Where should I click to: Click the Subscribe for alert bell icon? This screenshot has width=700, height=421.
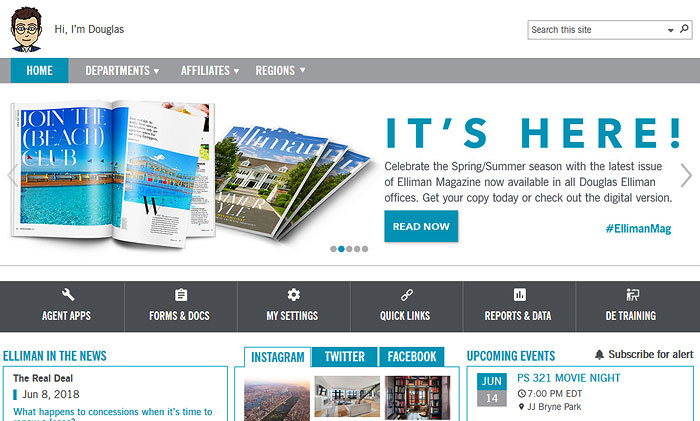coord(599,355)
